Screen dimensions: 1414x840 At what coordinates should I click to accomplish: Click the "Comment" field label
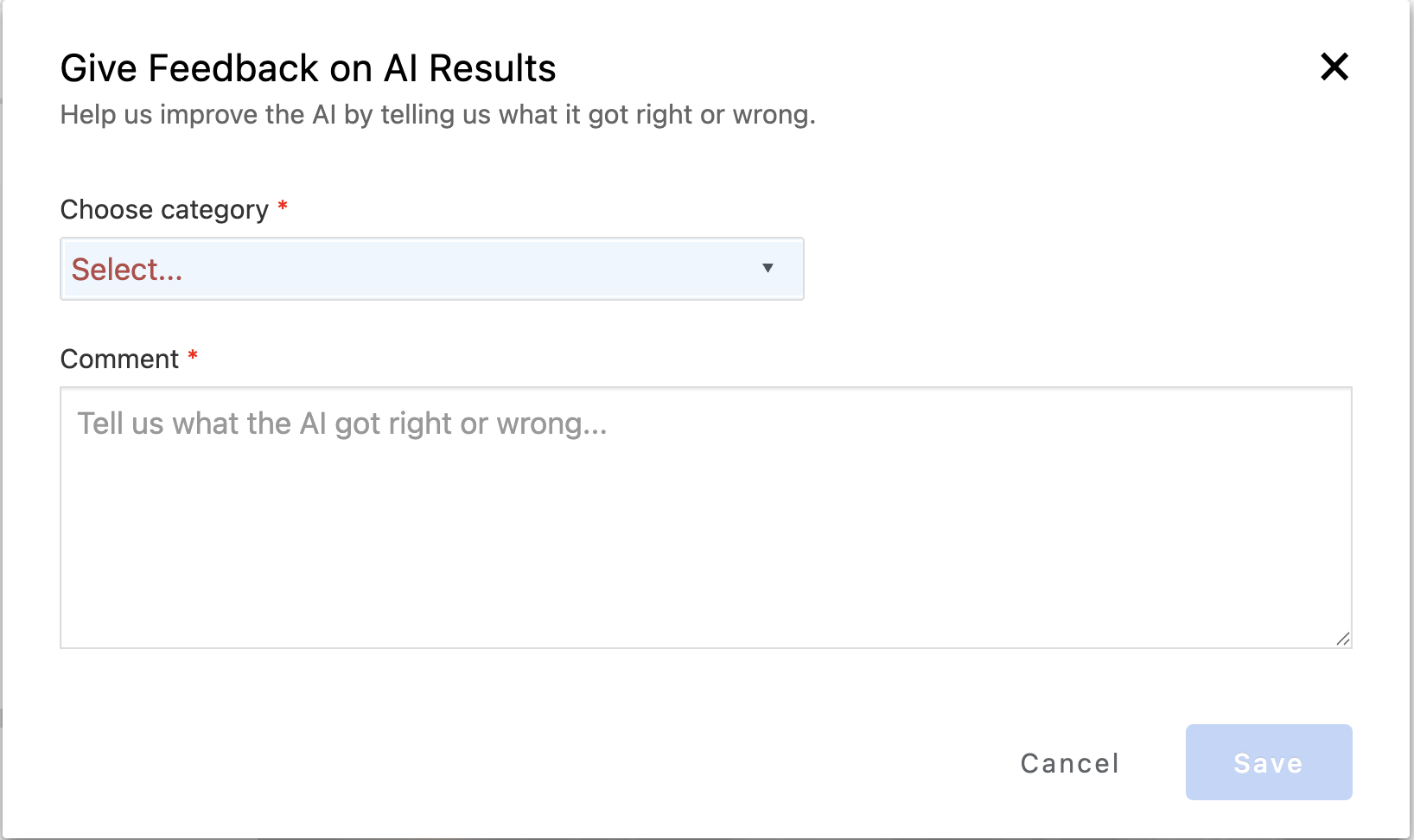(x=119, y=360)
